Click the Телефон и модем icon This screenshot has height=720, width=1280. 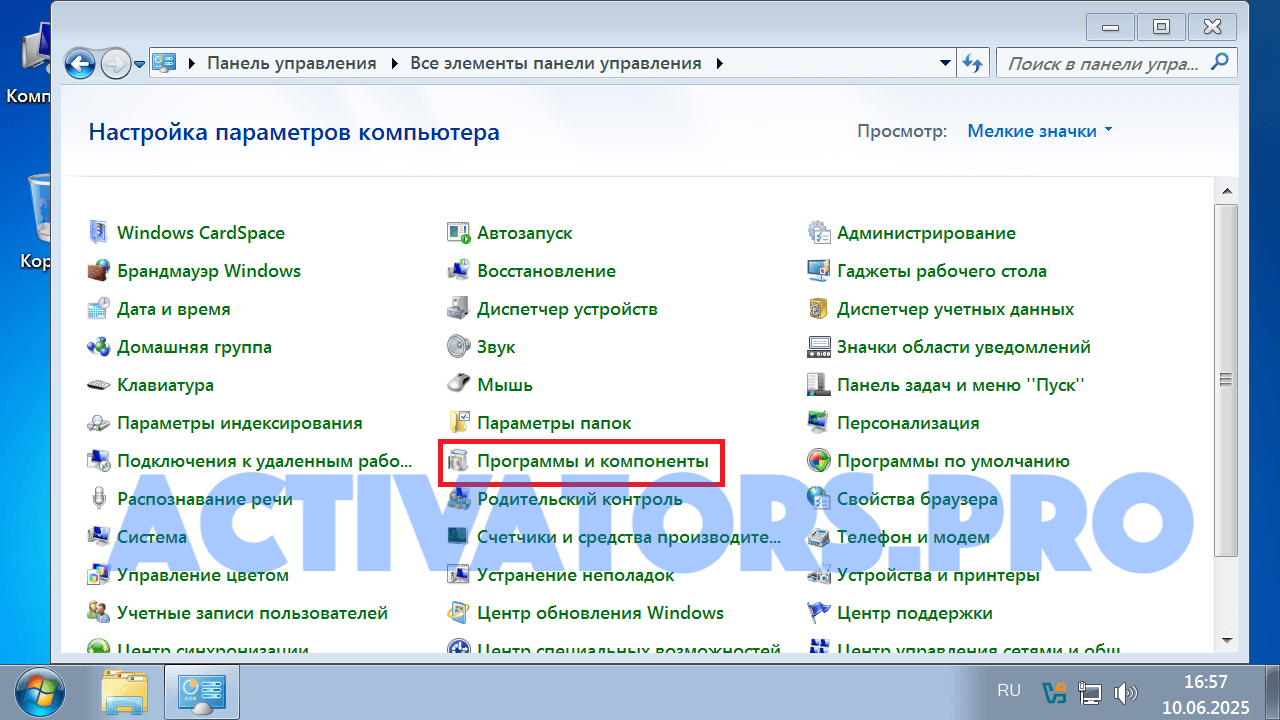[818, 537]
